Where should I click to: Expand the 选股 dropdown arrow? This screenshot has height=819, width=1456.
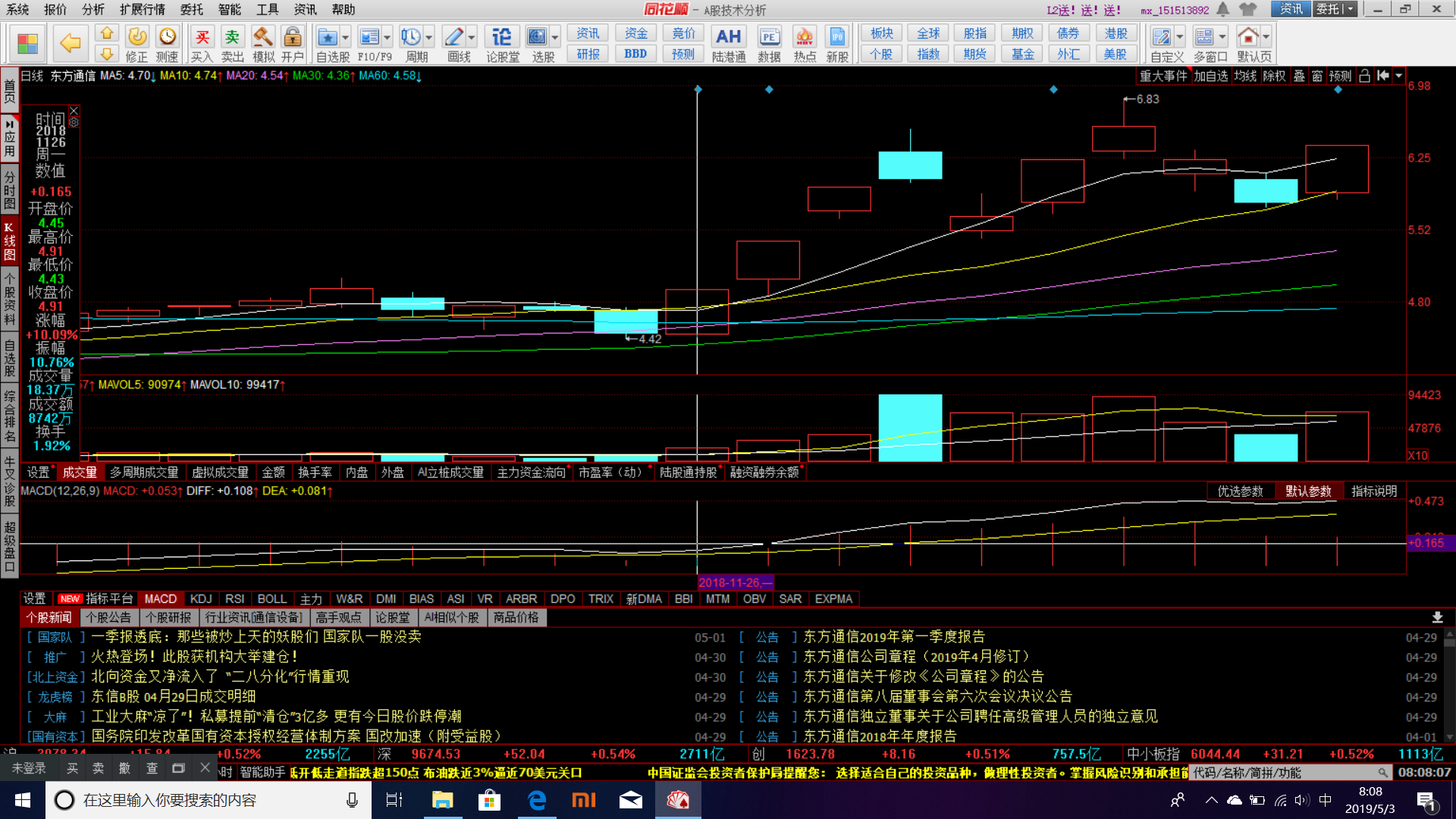pyautogui.click(x=555, y=37)
